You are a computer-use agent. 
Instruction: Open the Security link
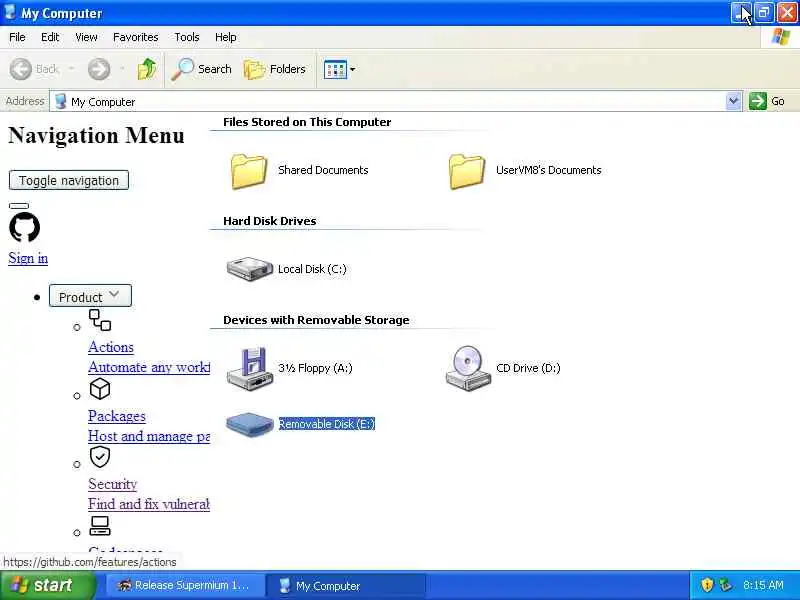(113, 484)
